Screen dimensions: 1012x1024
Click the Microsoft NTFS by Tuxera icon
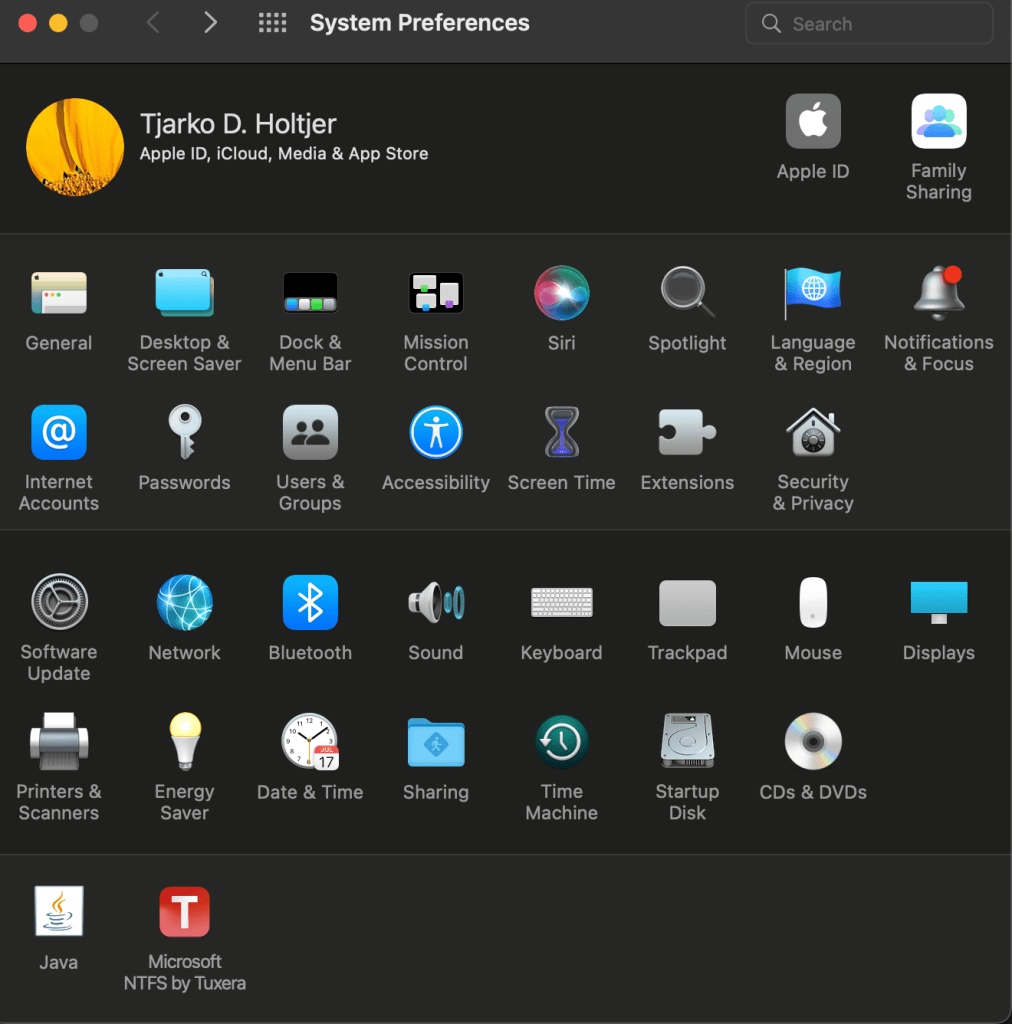tap(184, 913)
